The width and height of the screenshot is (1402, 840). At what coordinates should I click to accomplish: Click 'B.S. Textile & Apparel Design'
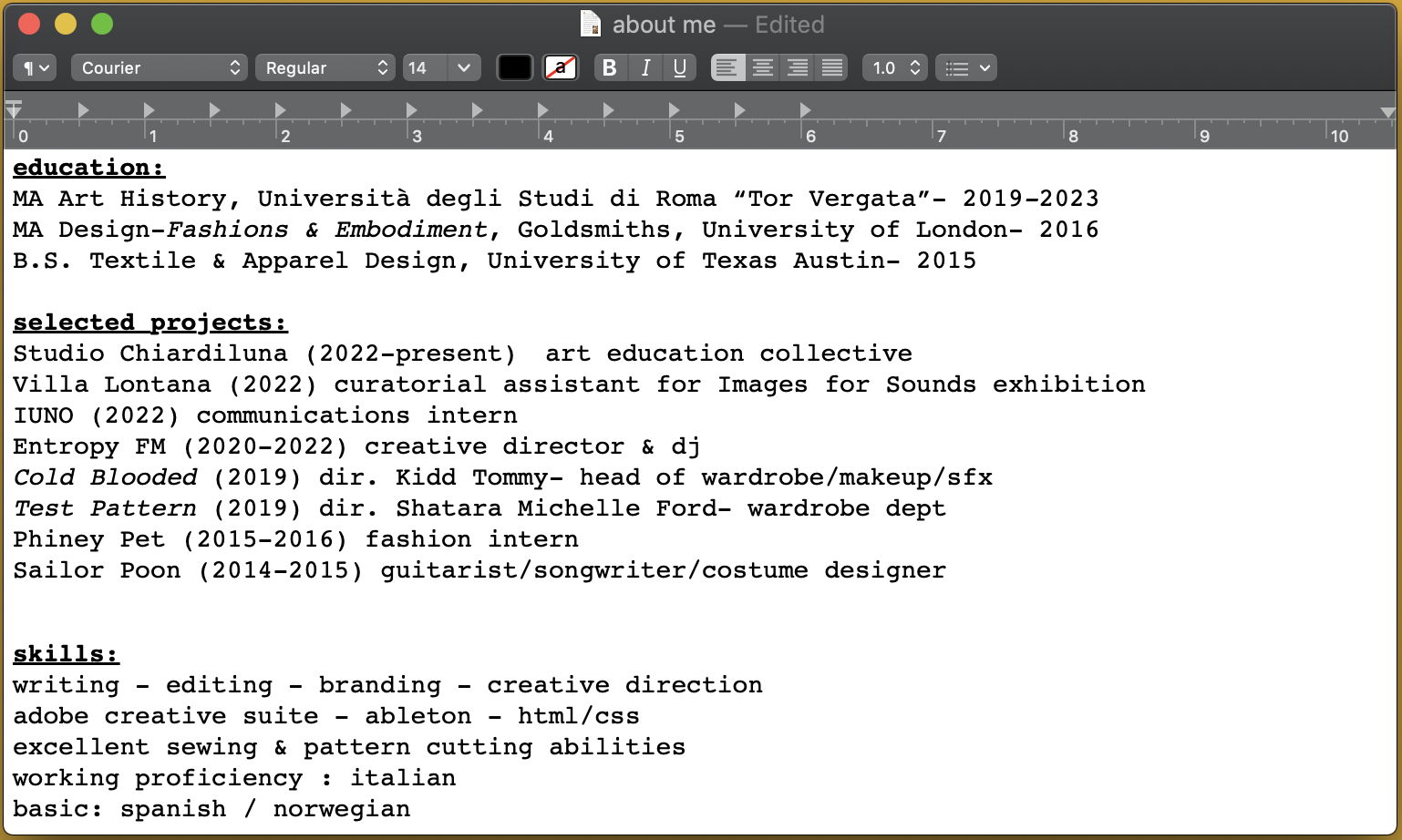click(x=234, y=261)
